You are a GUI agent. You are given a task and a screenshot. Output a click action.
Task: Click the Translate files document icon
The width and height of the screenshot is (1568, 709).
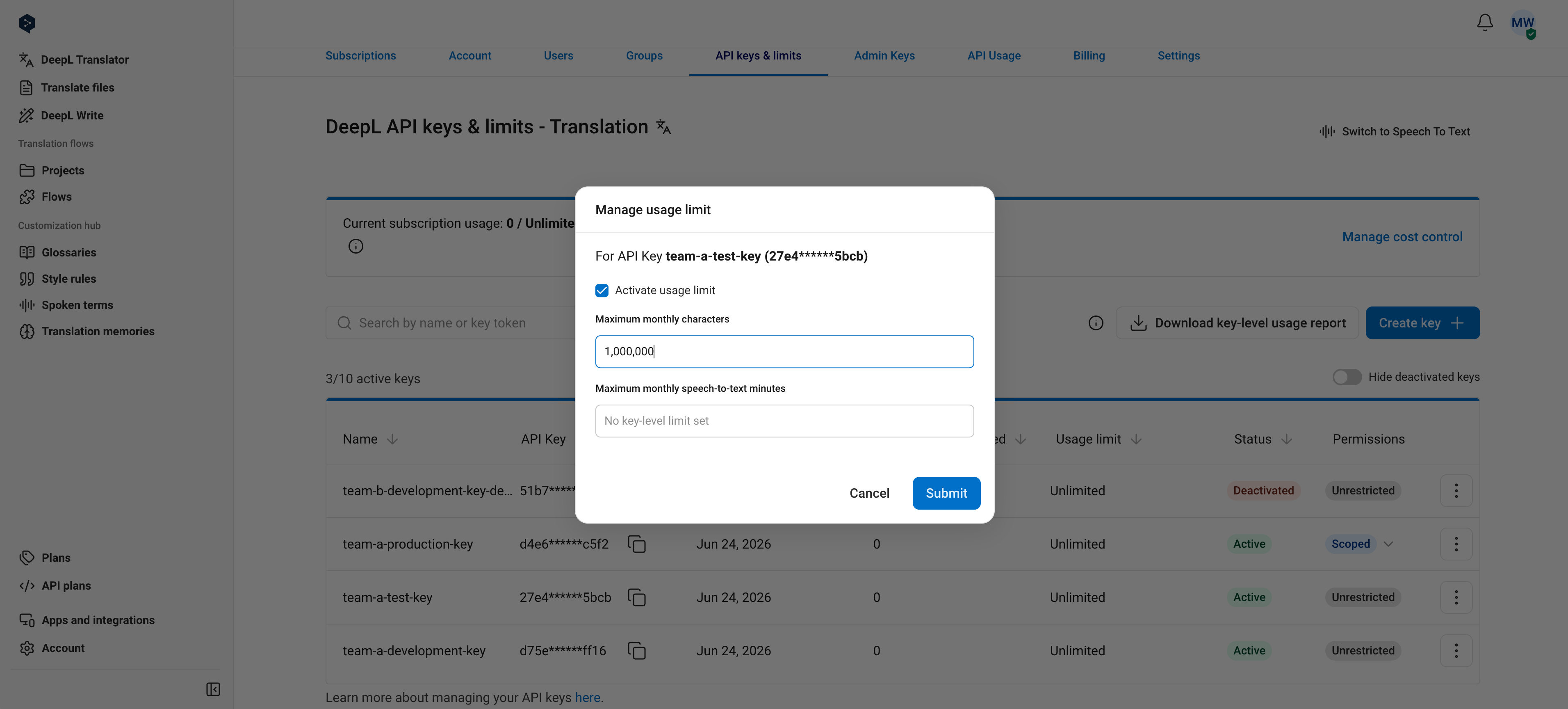(26, 88)
